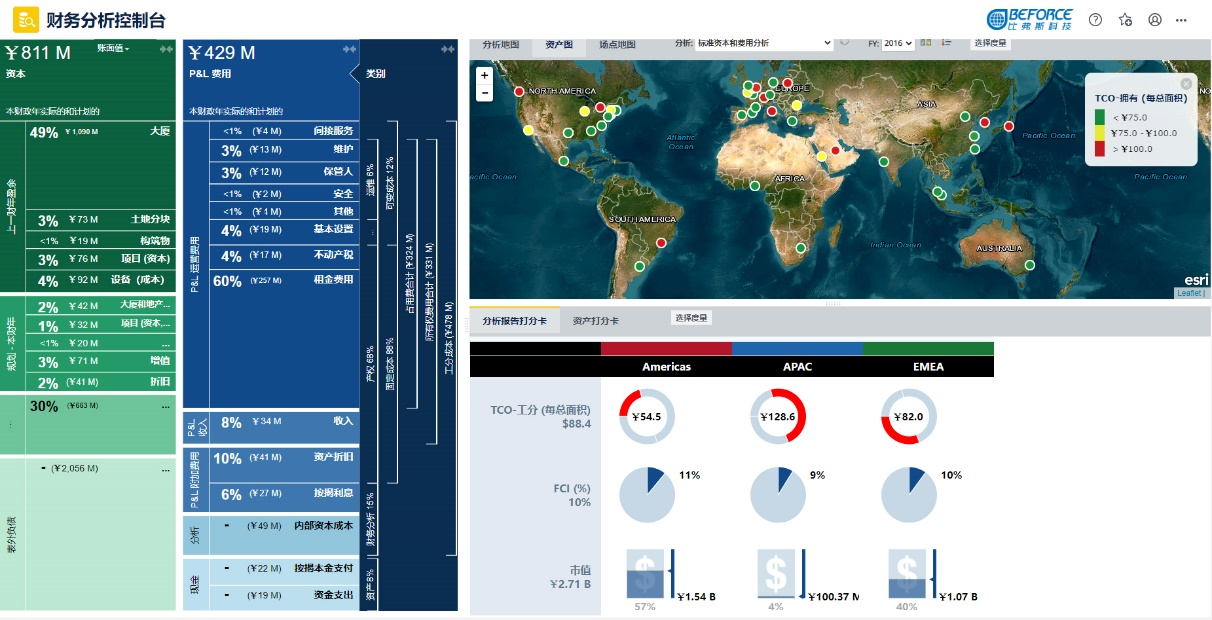The height and width of the screenshot is (620, 1212).
Task: Click the Americas column header
Action: point(666,367)
